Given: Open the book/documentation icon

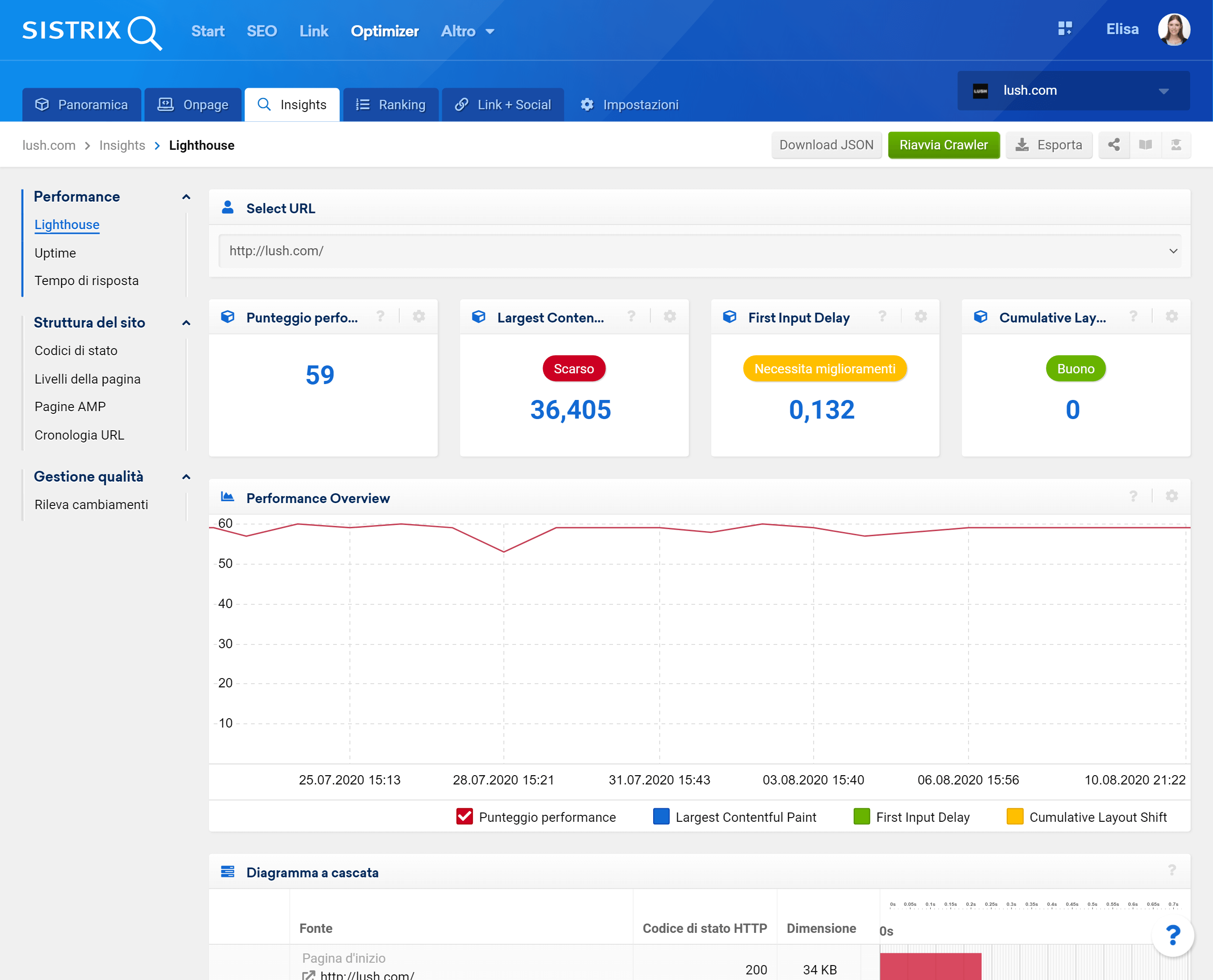Looking at the screenshot, I should pyautogui.click(x=1145, y=145).
